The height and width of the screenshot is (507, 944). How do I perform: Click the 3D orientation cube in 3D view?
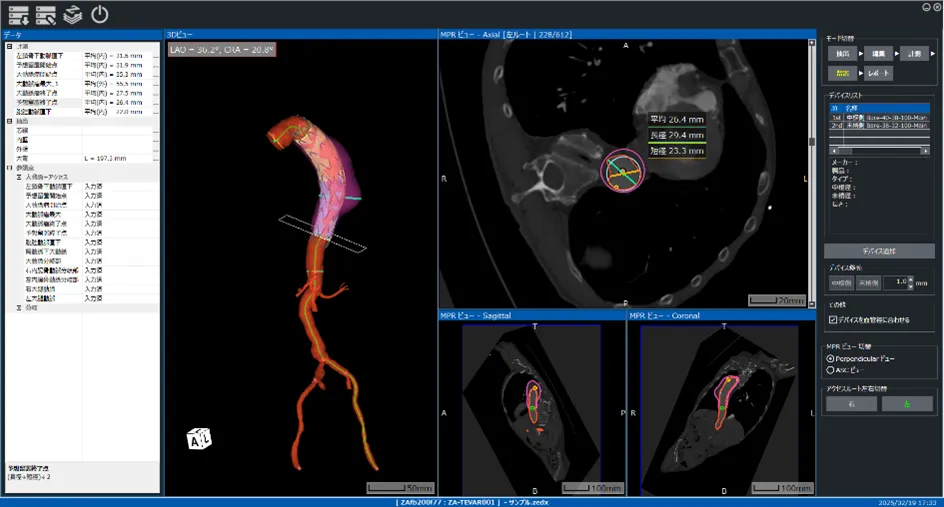200,437
